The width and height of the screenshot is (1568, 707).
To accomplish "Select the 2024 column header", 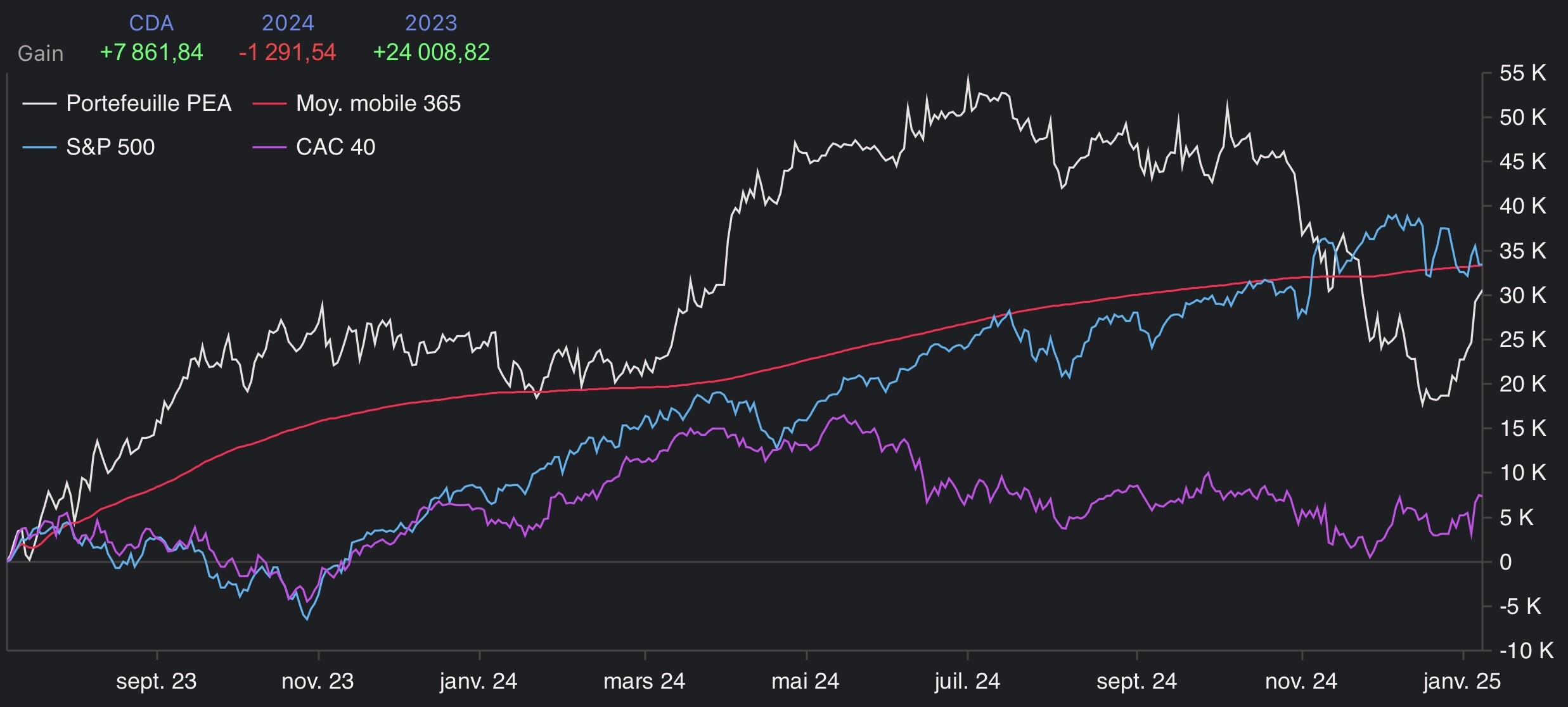I will tap(288, 23).
